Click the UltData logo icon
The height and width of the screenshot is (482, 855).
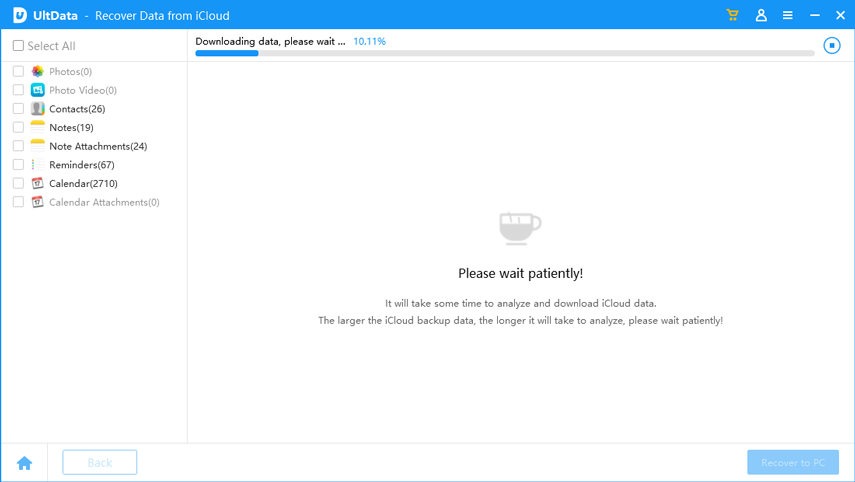(x=19, y=15)
